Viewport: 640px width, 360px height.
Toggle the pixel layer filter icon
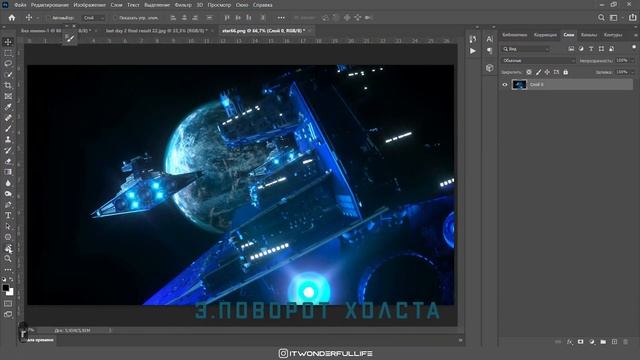pos(571,49)
